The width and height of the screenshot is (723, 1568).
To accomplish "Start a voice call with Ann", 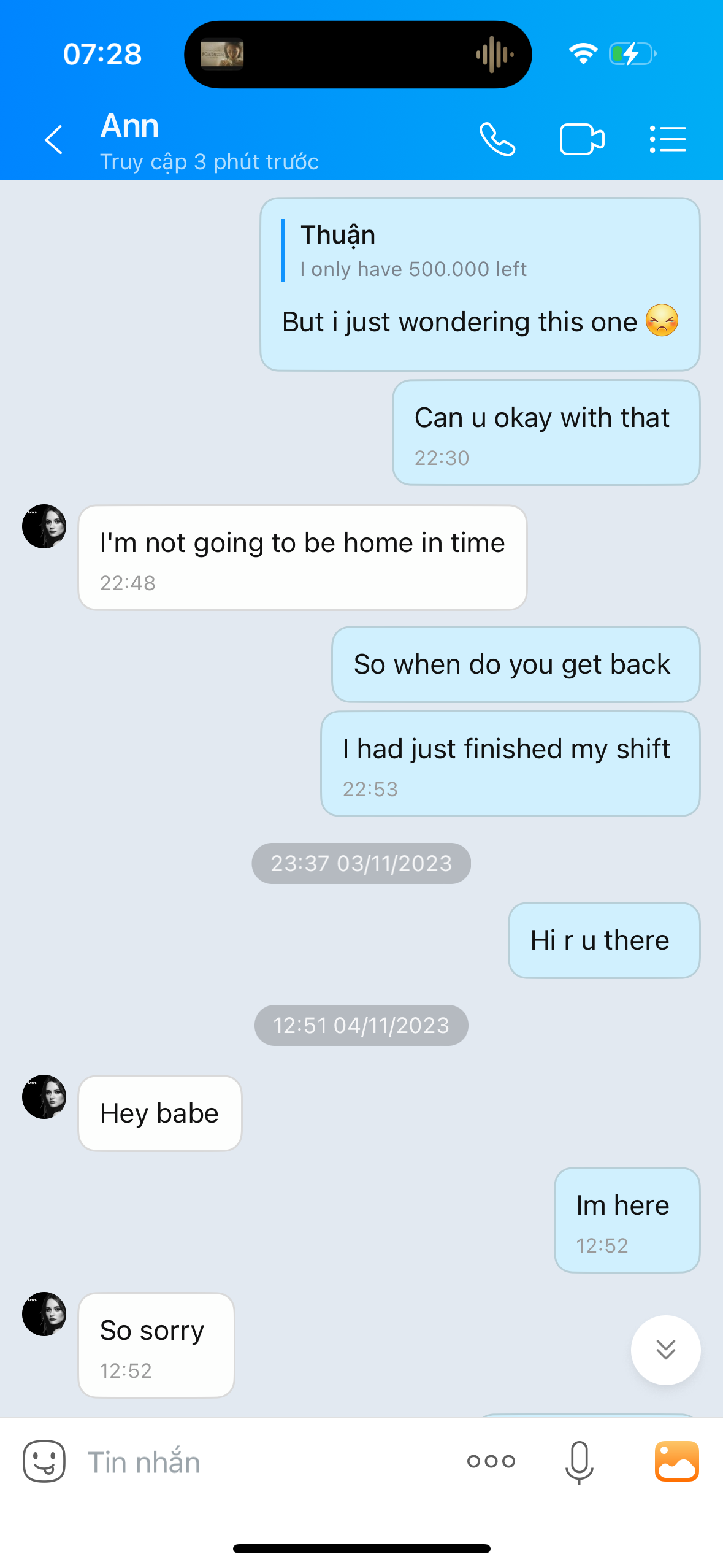I will (497, 139).
